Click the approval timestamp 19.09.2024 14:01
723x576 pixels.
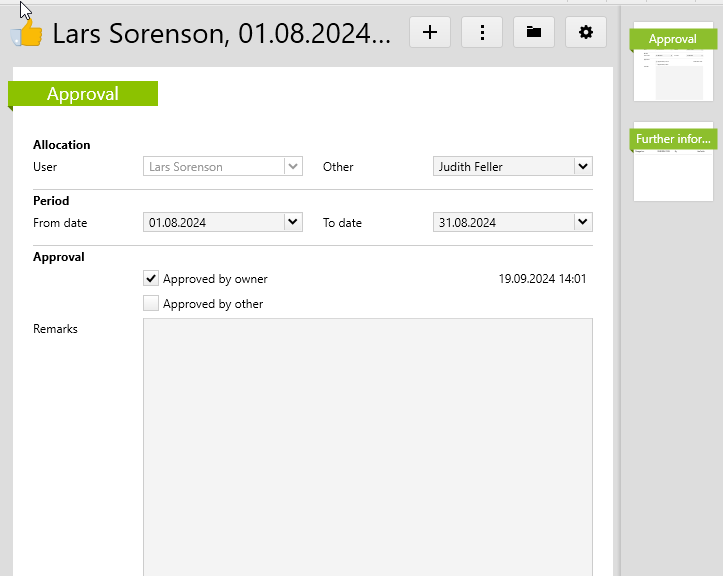pyautogui.click(x=542, y=279)
